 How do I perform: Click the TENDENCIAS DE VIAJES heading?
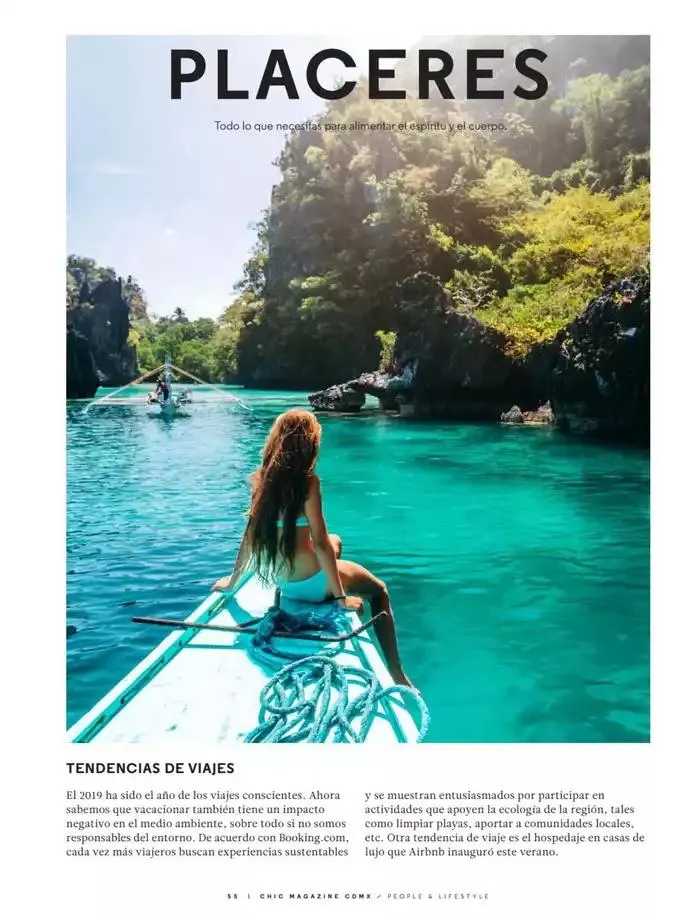(150, 768)
